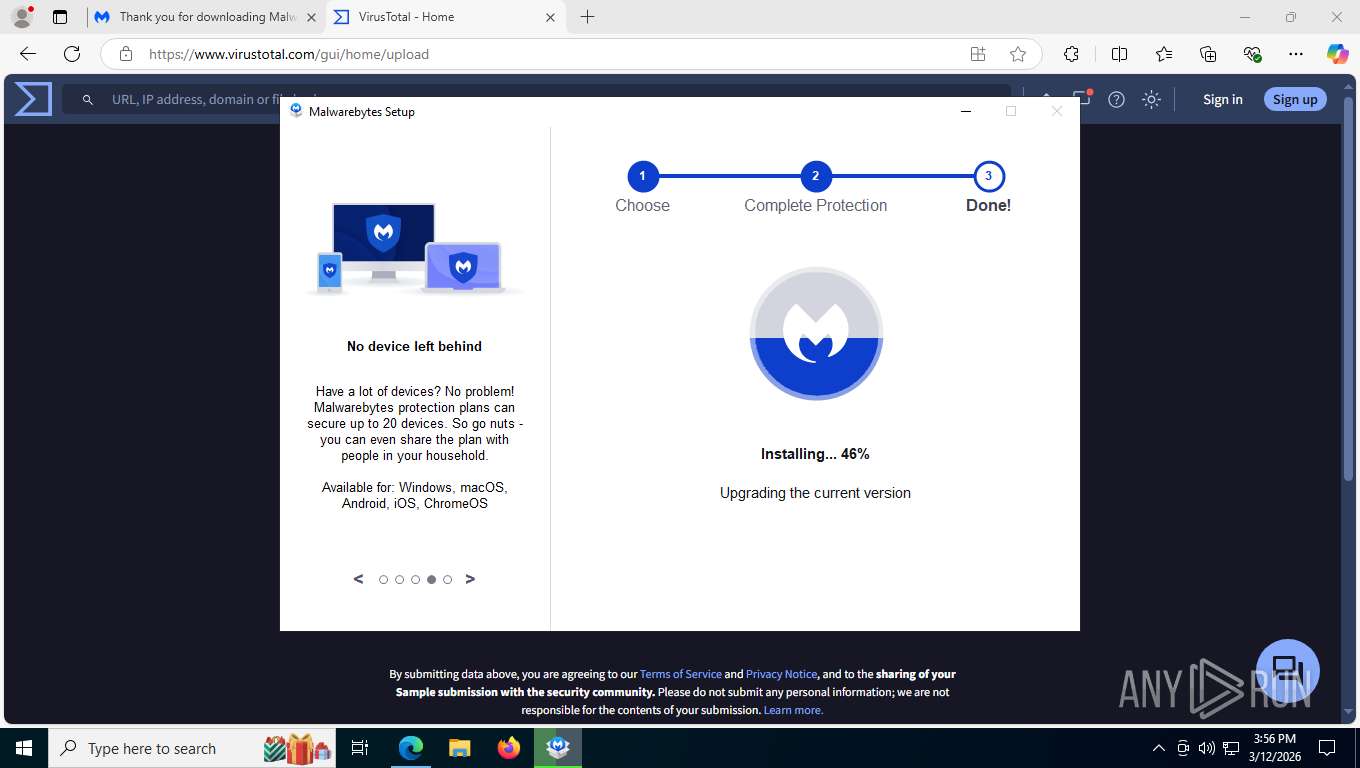
Task: Open a new browser tab
Action: pos(587,17)
